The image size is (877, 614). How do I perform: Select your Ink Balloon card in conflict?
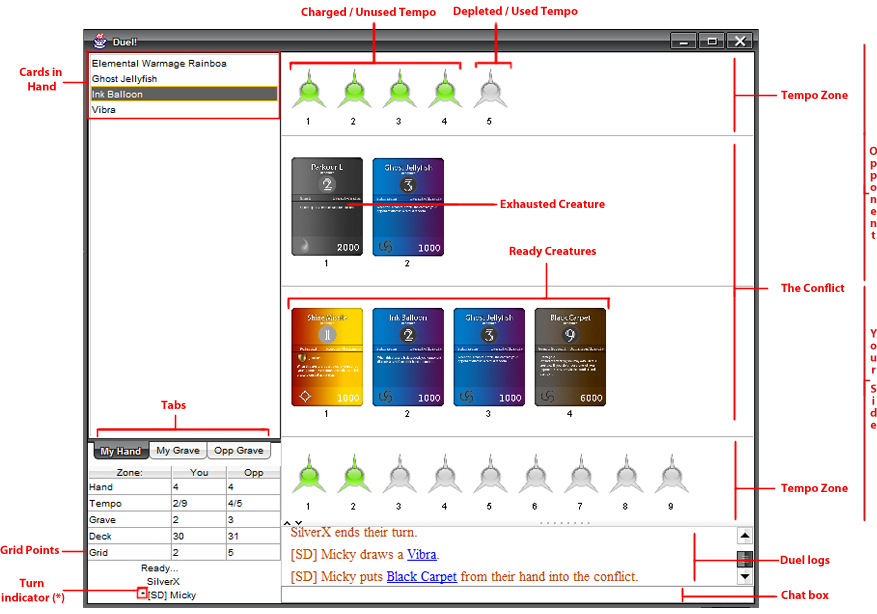408,356
